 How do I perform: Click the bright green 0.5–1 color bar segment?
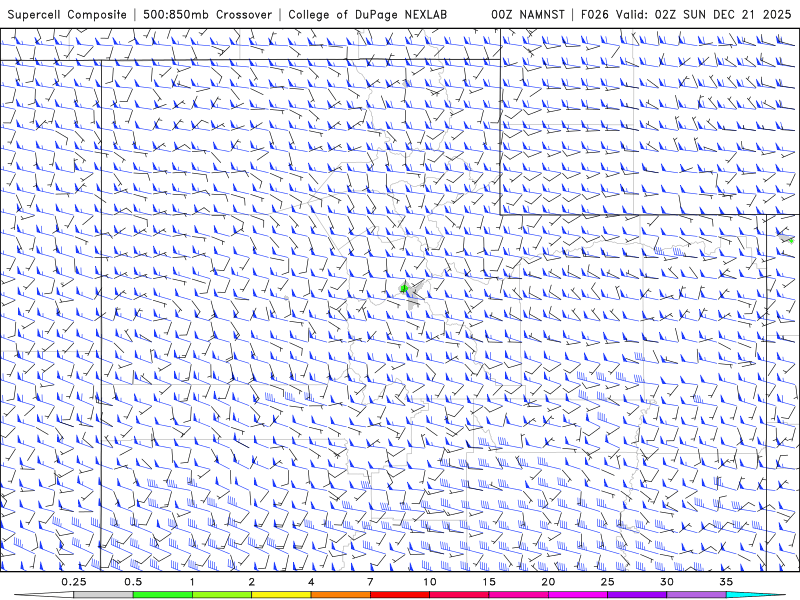pyautogui.click(x=162, y=595)
